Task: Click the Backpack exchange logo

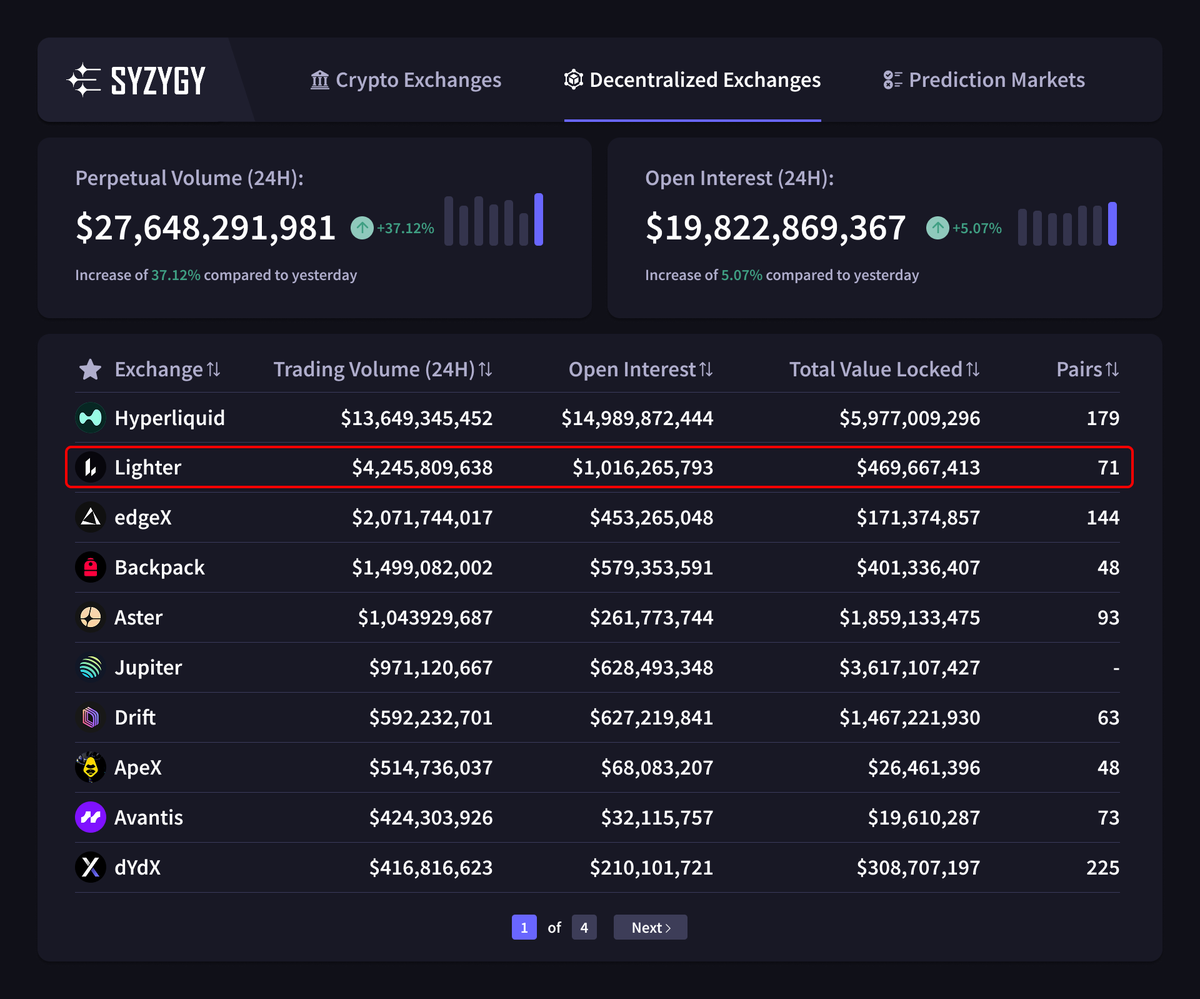Action: click(x=90, y=567)
